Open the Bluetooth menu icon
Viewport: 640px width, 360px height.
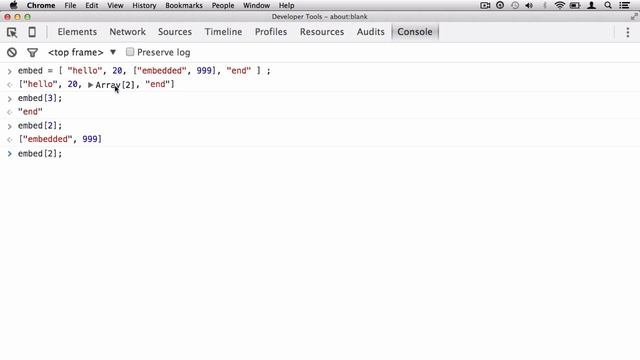coord(544,5)
